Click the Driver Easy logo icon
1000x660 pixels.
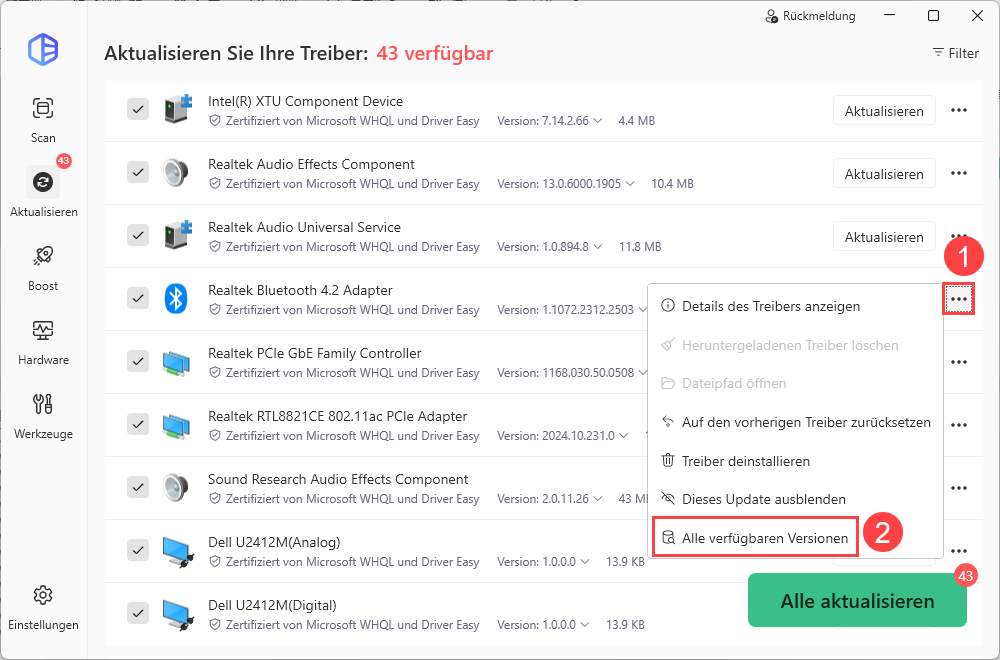[43, 49]
